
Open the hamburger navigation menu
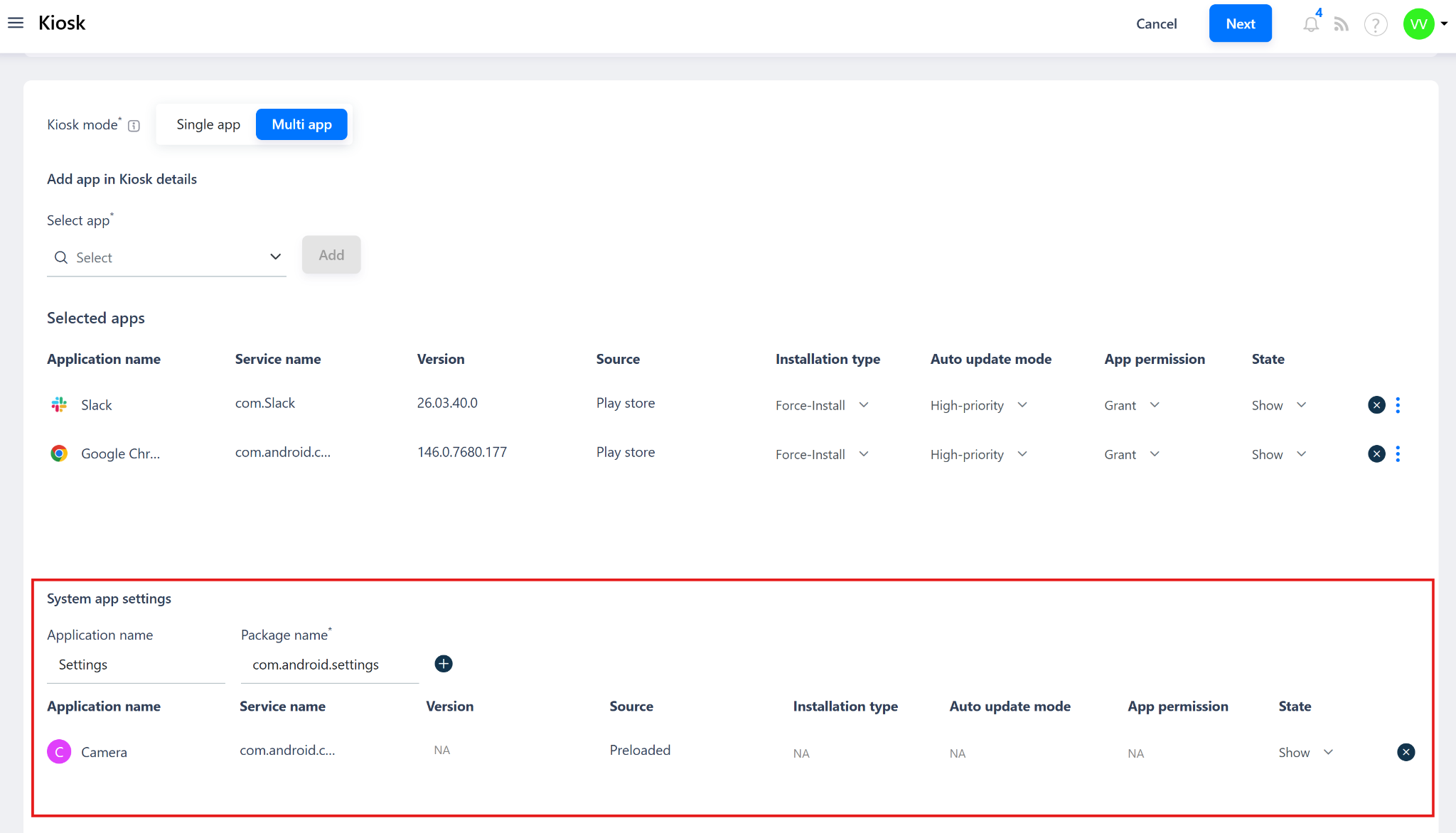[x=16, y=23]
